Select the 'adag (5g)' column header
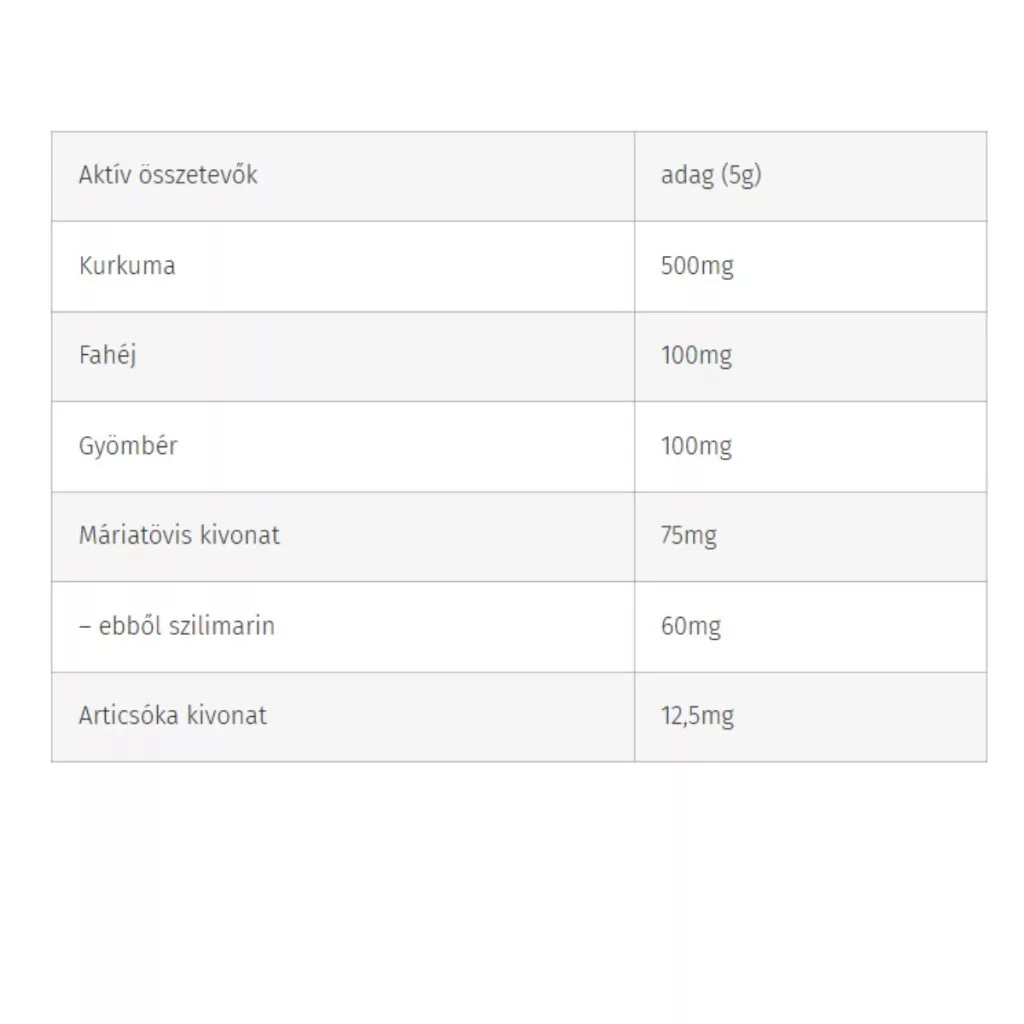1024x1024 pixels. click(810, 176)
